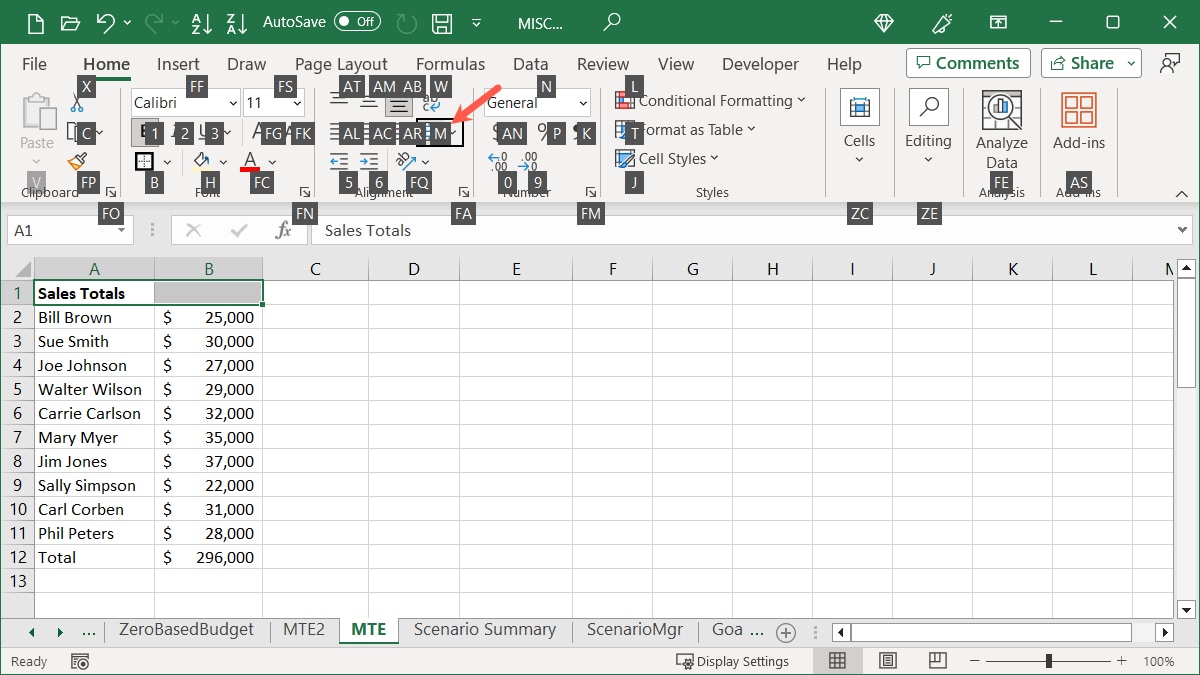Click the Undo arrow in title bar
1200x675 pixels.
pyautogui.click(x=105, y=22)
